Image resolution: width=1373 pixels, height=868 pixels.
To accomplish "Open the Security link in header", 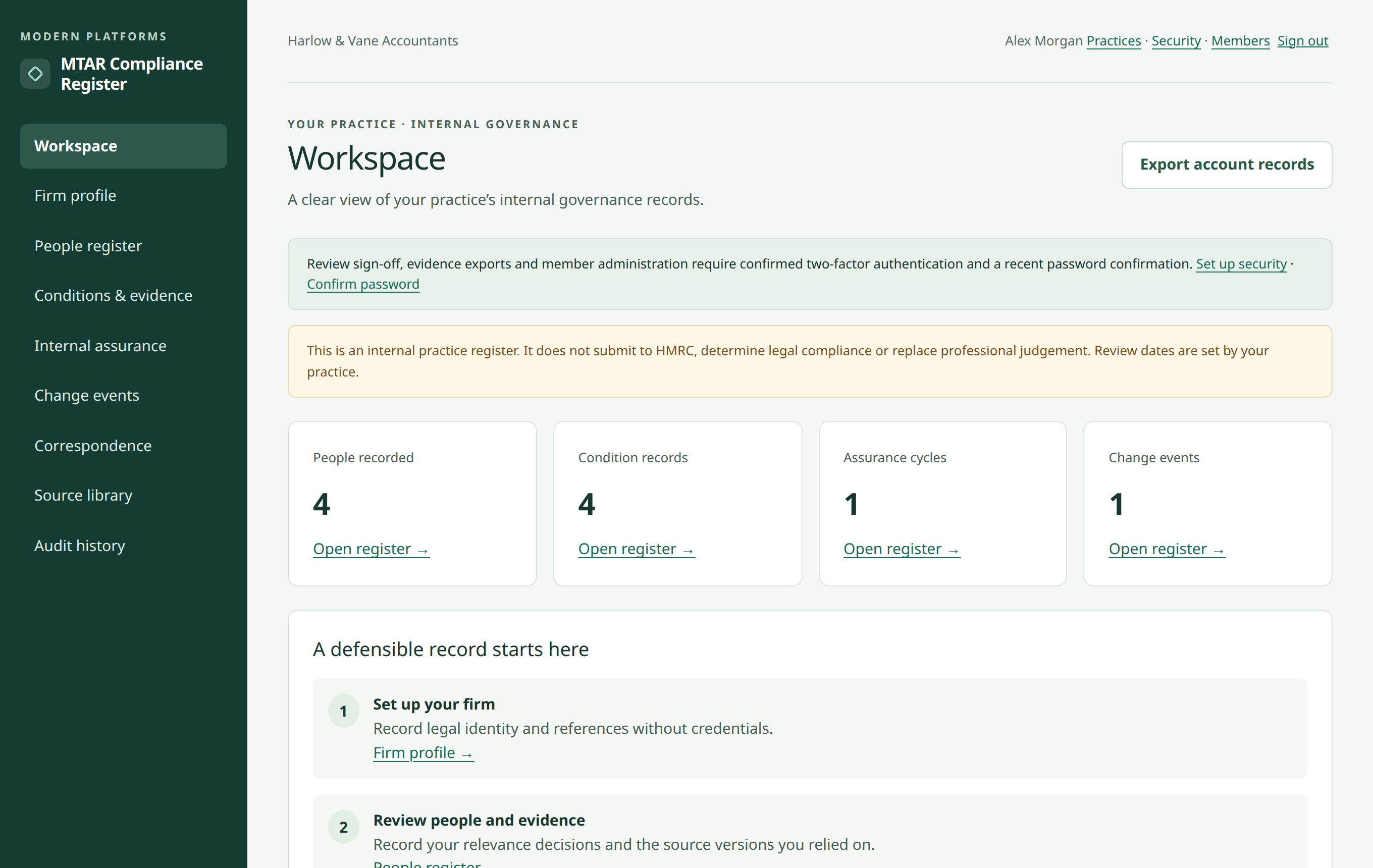I will (x=1176, y=41).
